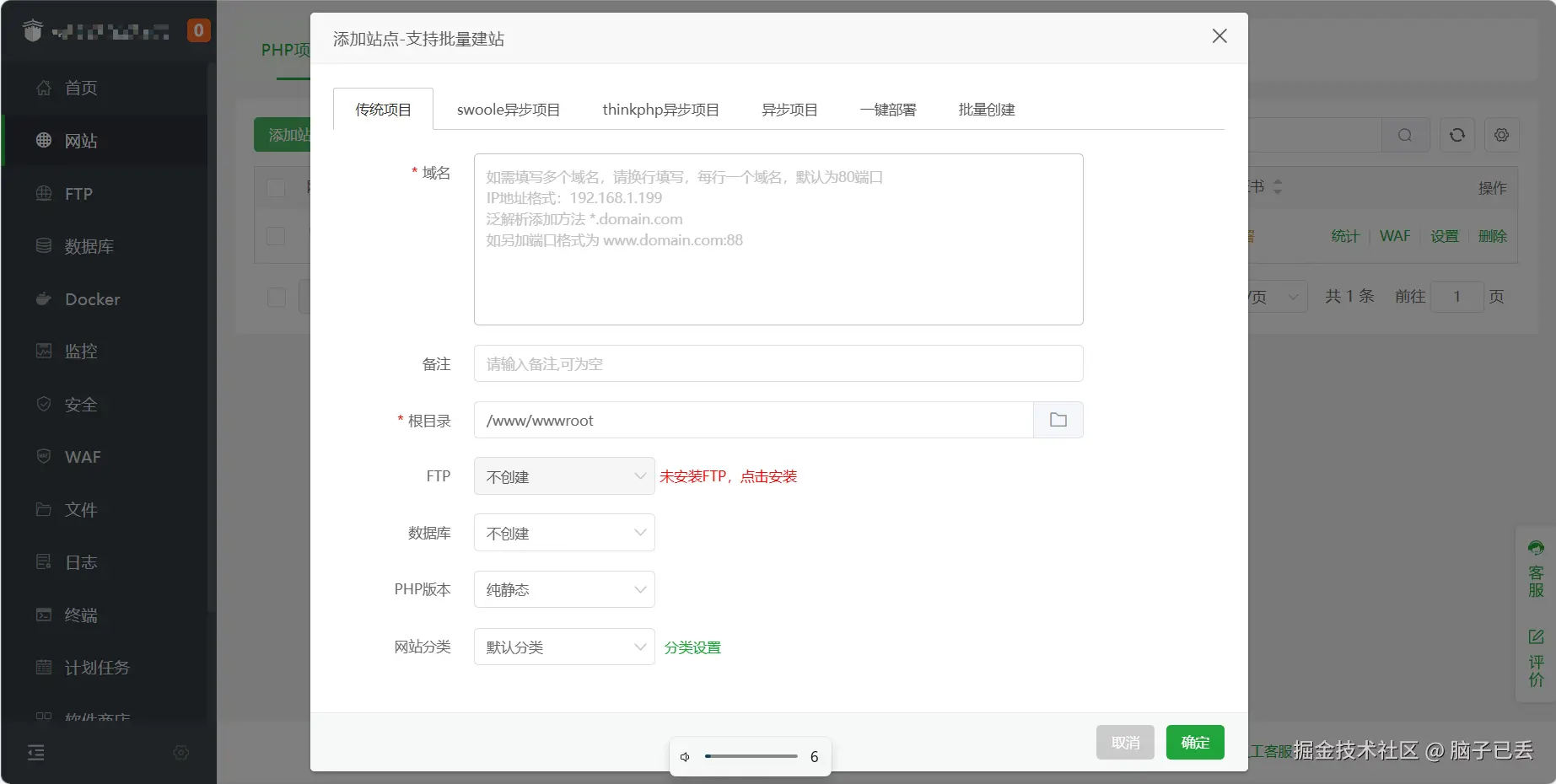
Task: Open the 监控 monitoring panel
Action: pos(80,352)
